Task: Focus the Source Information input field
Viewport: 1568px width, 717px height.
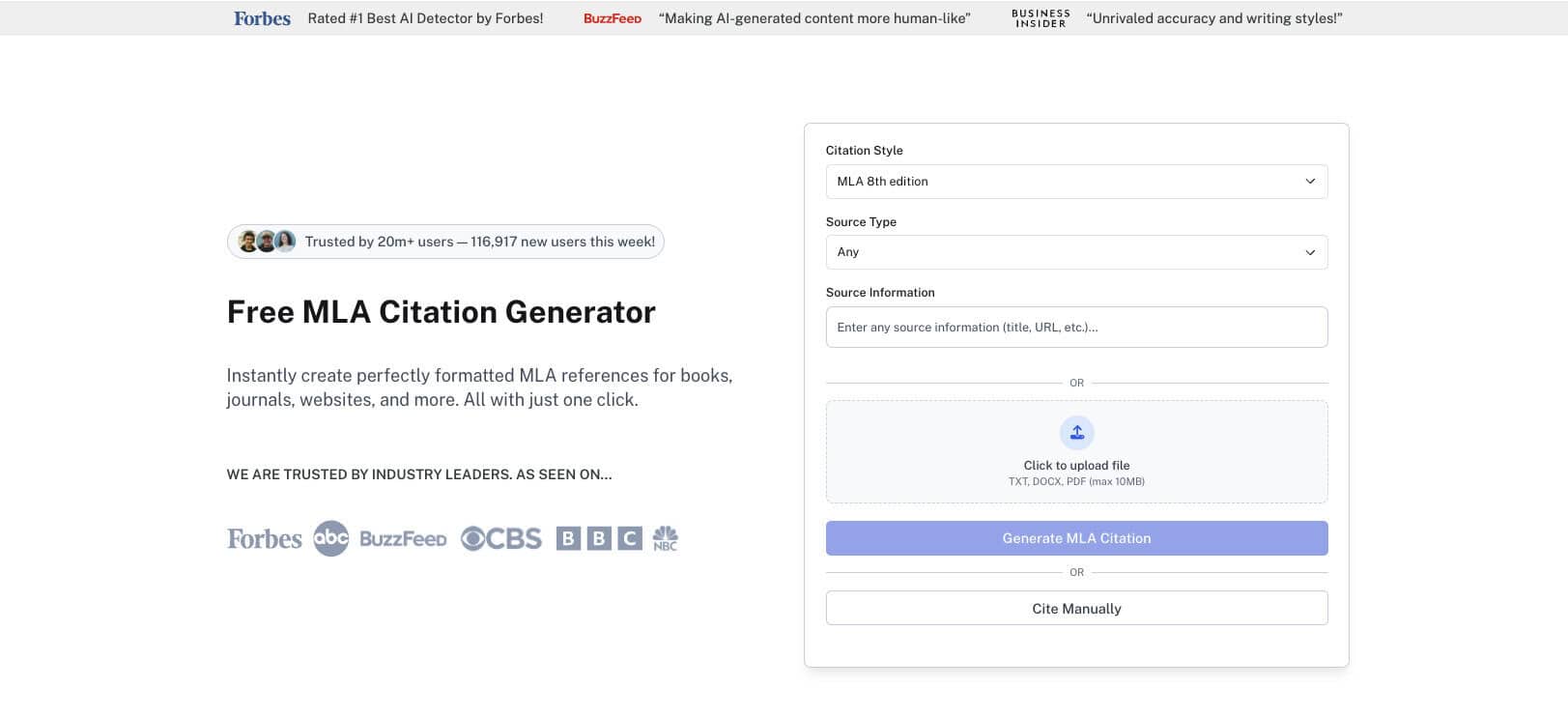Action: (1076, 328)
